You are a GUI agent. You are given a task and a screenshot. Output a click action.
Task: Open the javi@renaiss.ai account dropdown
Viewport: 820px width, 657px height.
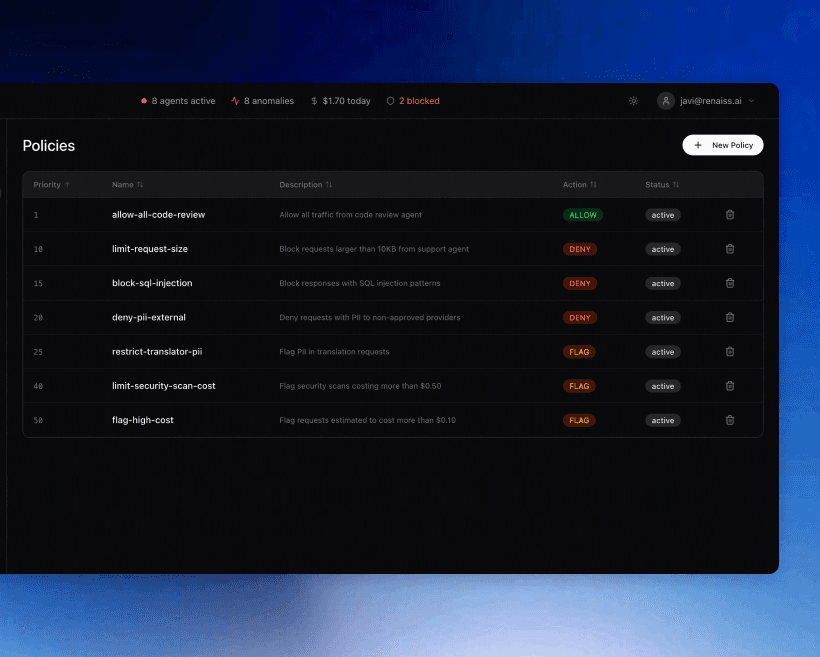(x=706, y=101)
